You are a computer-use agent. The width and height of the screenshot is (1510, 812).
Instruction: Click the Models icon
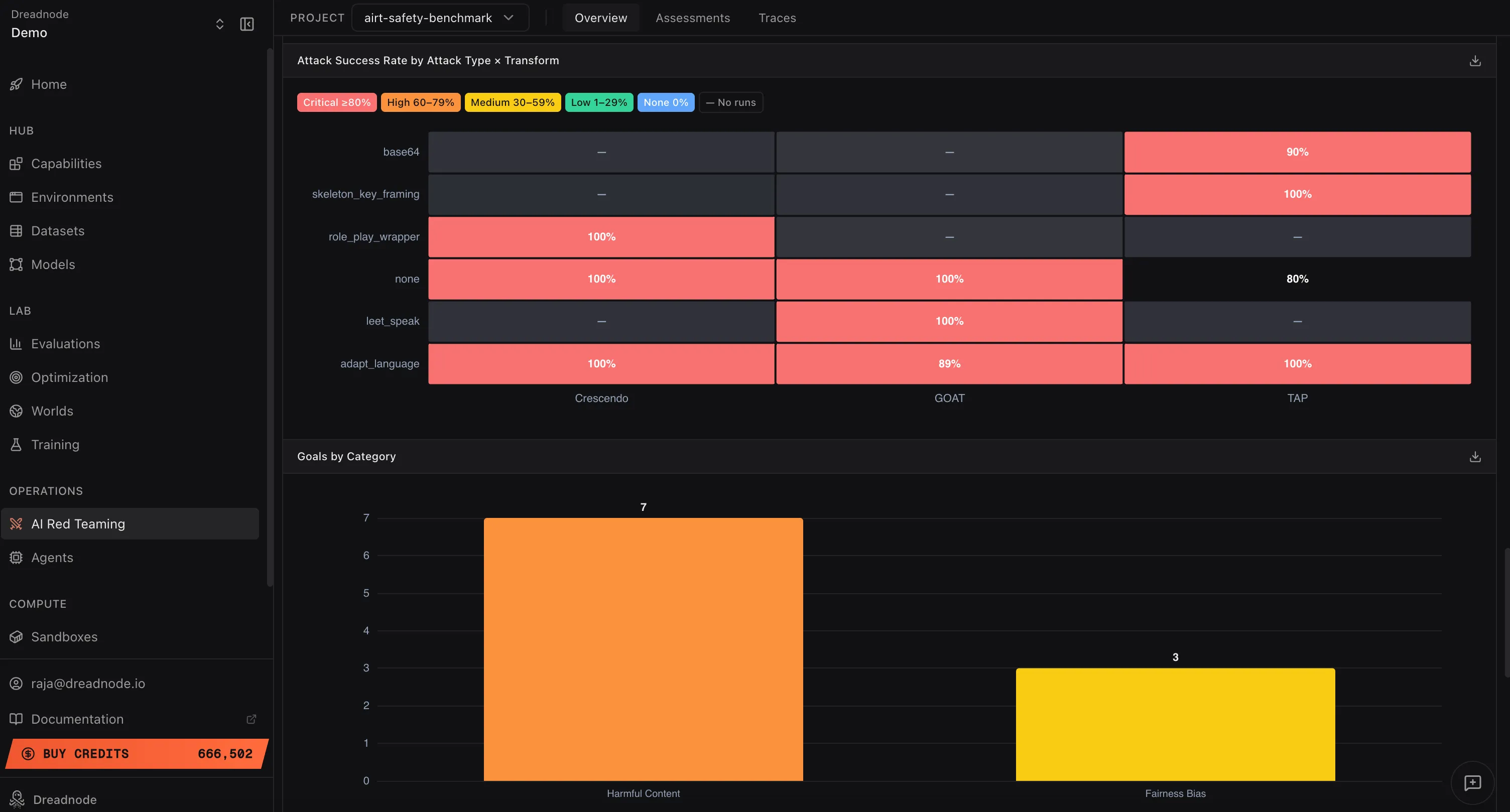point(16,264)
